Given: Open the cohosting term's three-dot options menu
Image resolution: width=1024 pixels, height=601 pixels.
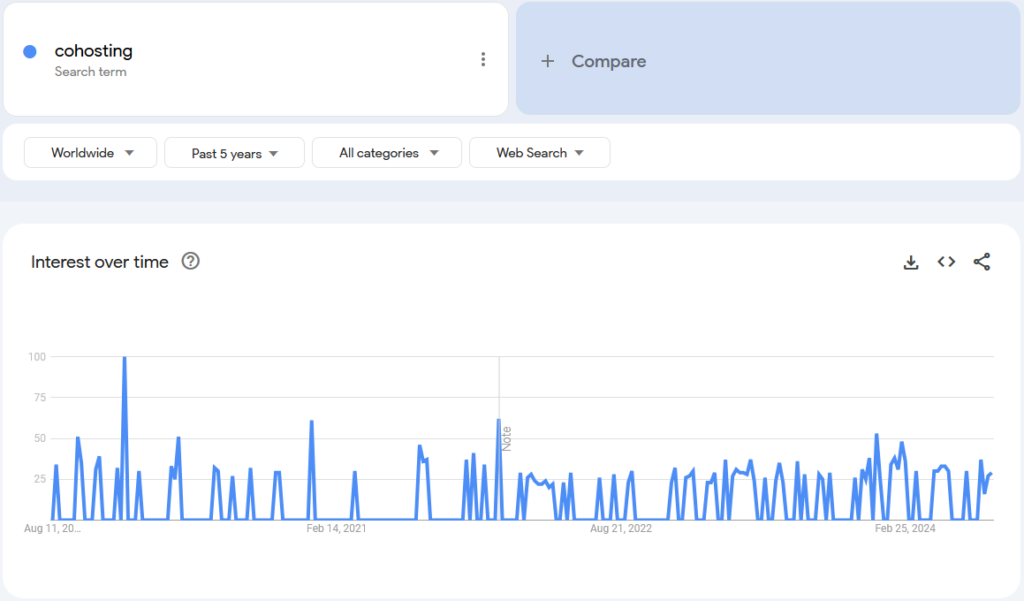Looking at the screenshot, I should click(483, 60).
